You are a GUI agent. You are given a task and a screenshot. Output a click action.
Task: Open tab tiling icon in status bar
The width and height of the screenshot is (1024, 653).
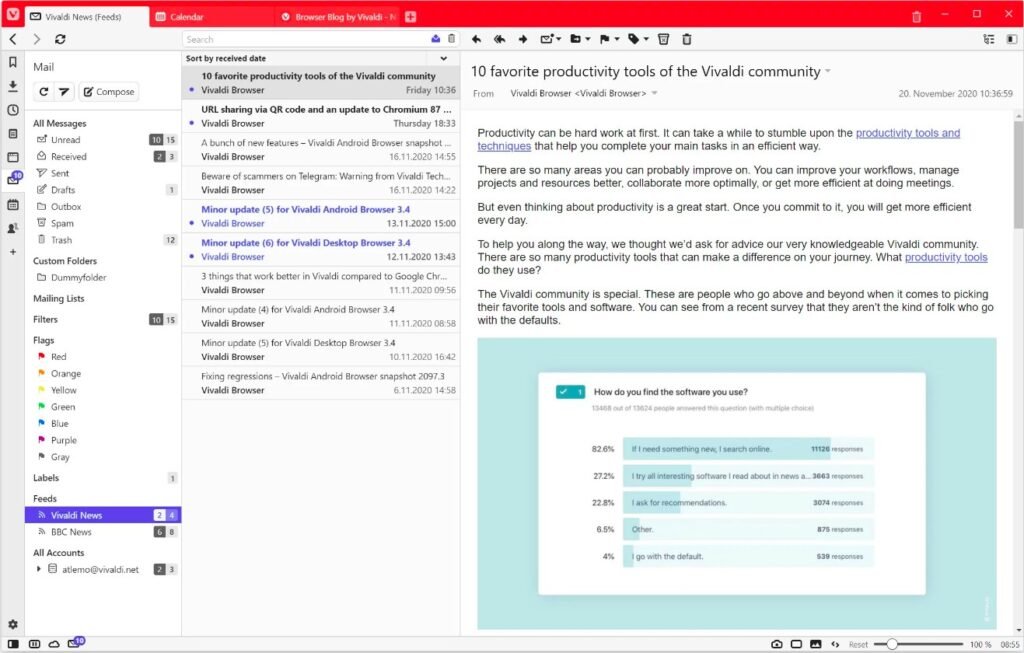[x=796, y=644]
